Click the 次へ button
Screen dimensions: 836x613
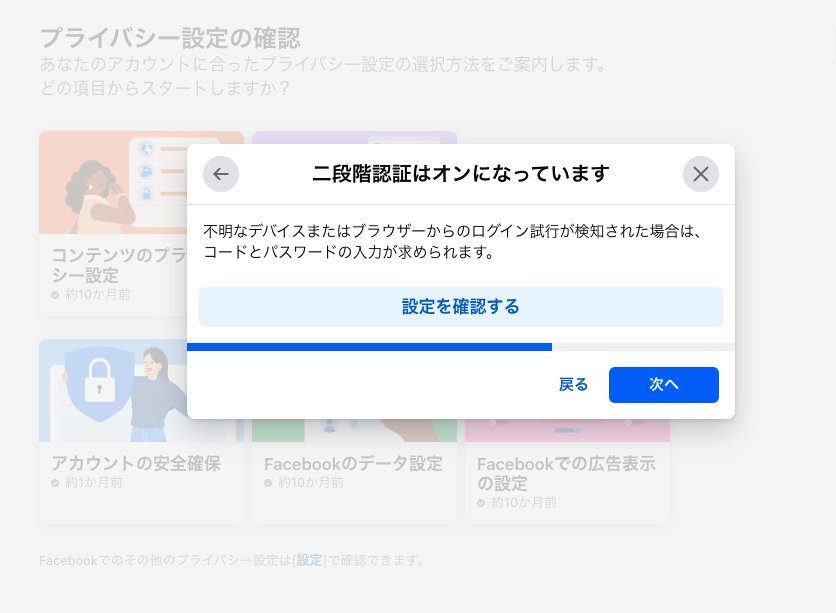point(664,385)
